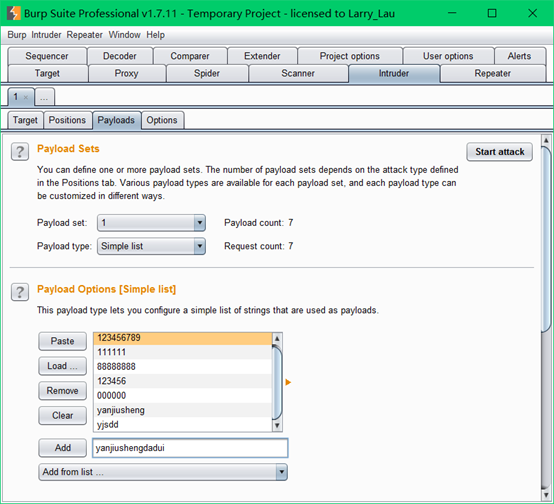This screenshot has height=504, width=554.
Task: Click orange arrow beside payload list
Action: (288, 382)
